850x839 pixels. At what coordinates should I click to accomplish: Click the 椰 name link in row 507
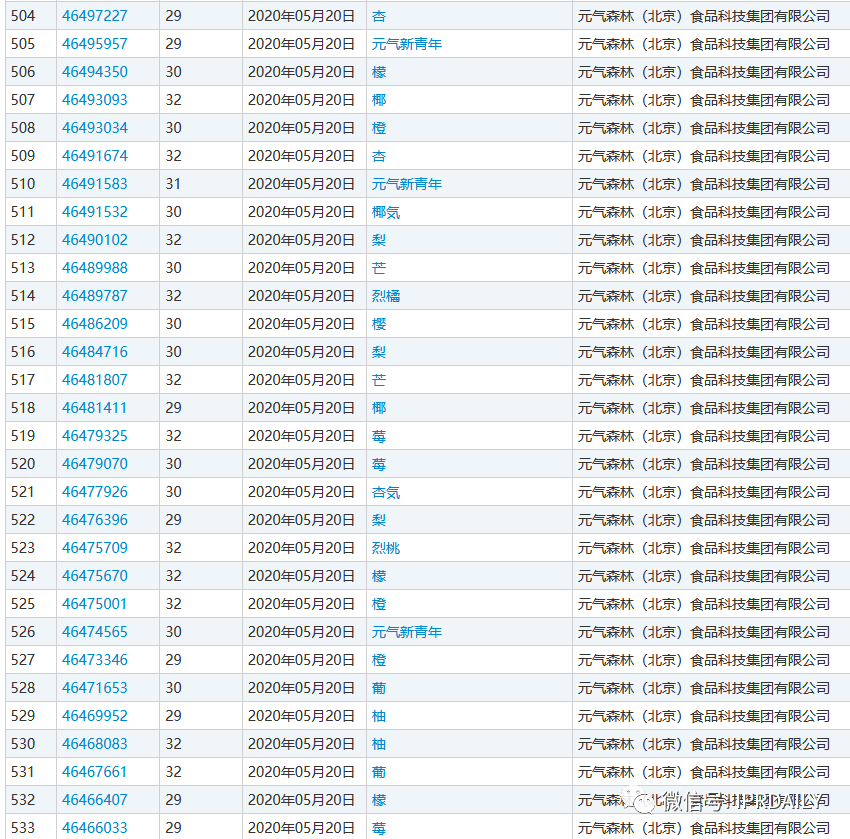379,100
